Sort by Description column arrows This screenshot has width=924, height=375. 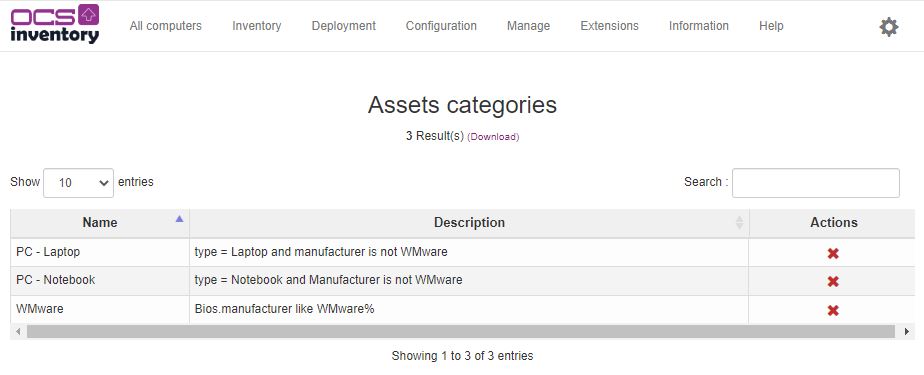740,223
